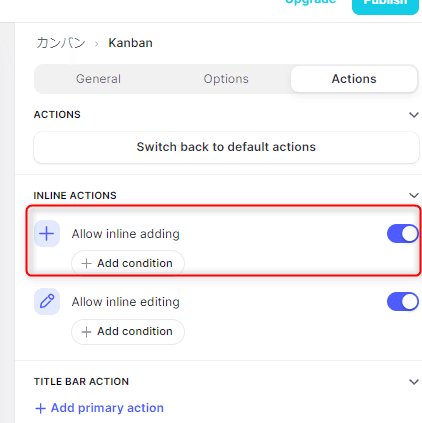
Task: Go to カンバン breadcrumb
Action: (x=61, y=43)
